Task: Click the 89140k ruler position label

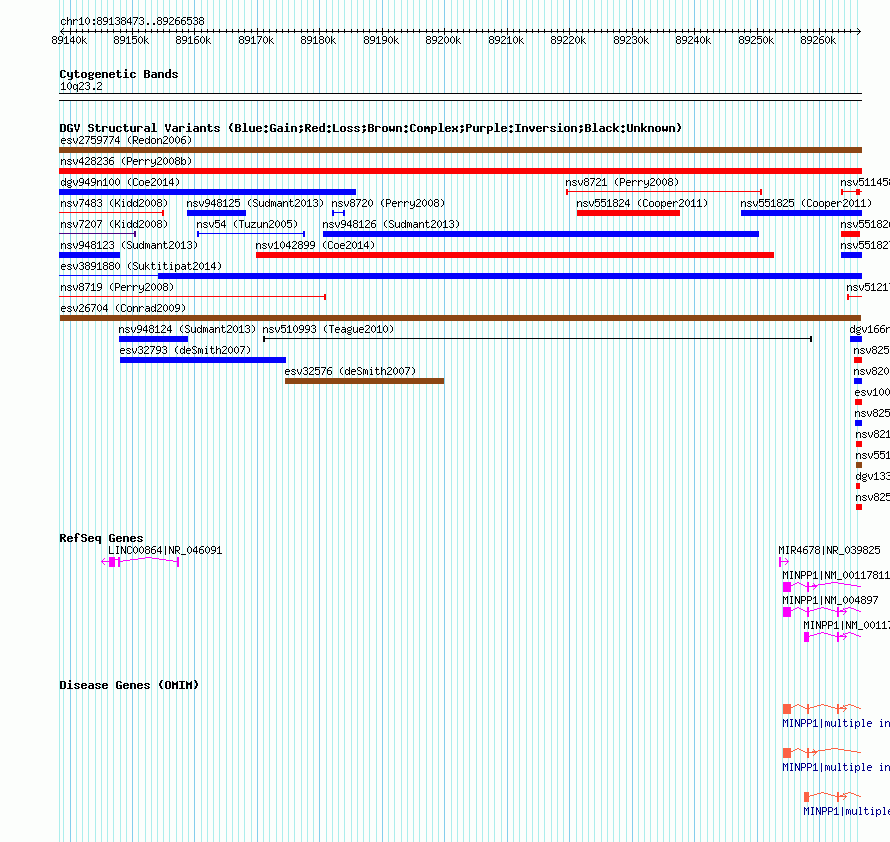Action: [x=69, y=40]
